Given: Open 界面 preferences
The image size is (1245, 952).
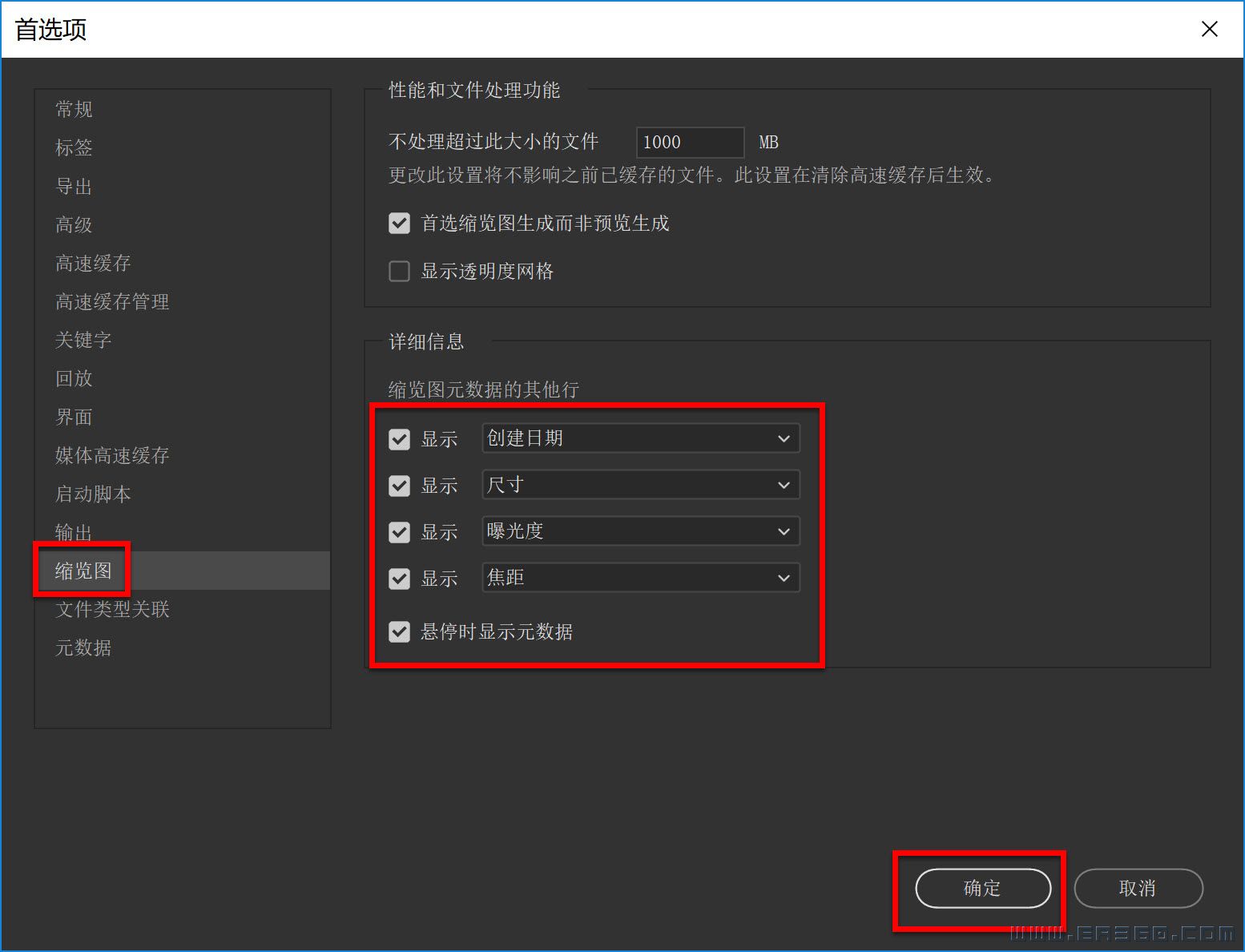Looking at the screenshot, I should [73, 417].
